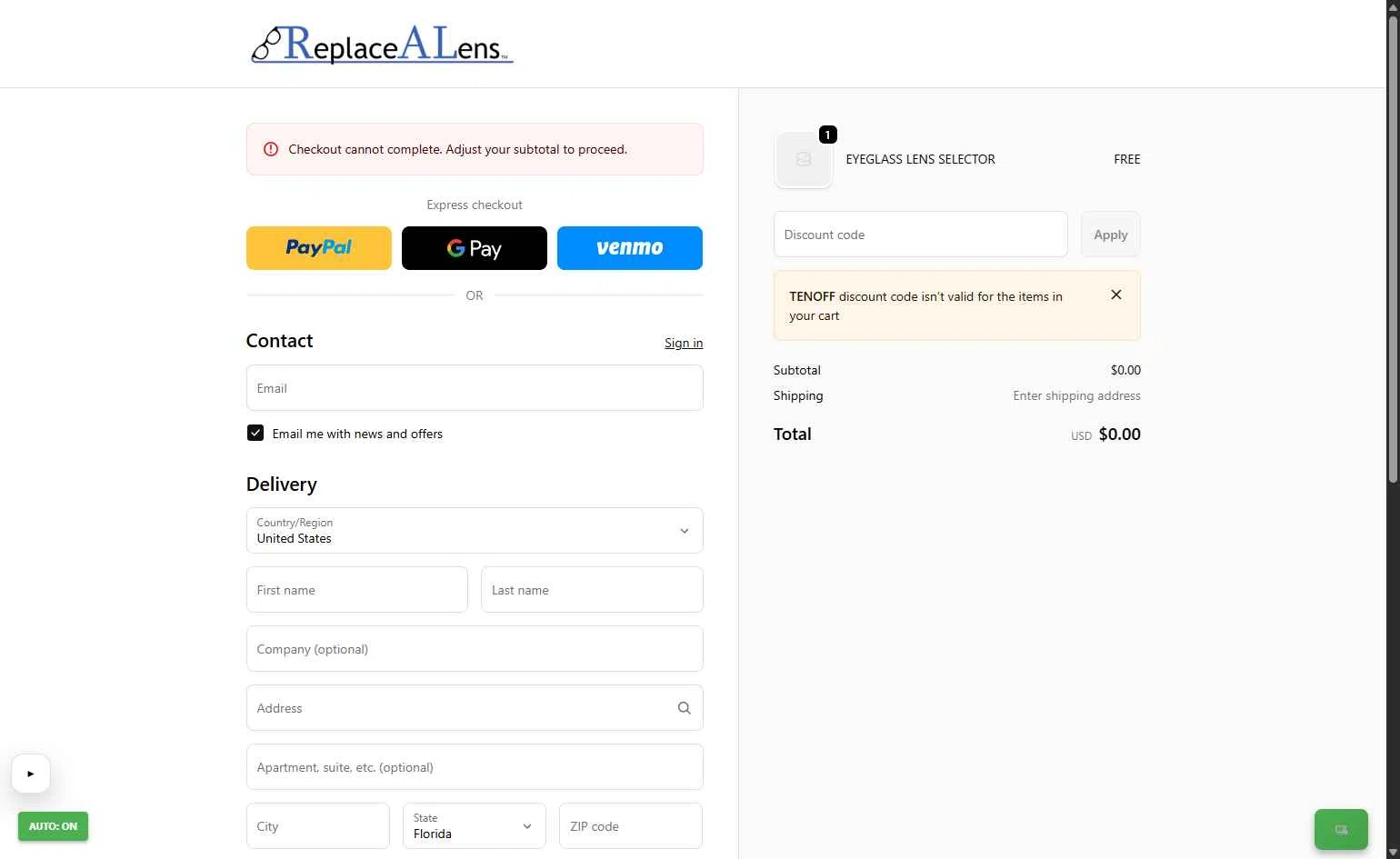Click the Total '$0.00' amount

tap(1119, 434)
